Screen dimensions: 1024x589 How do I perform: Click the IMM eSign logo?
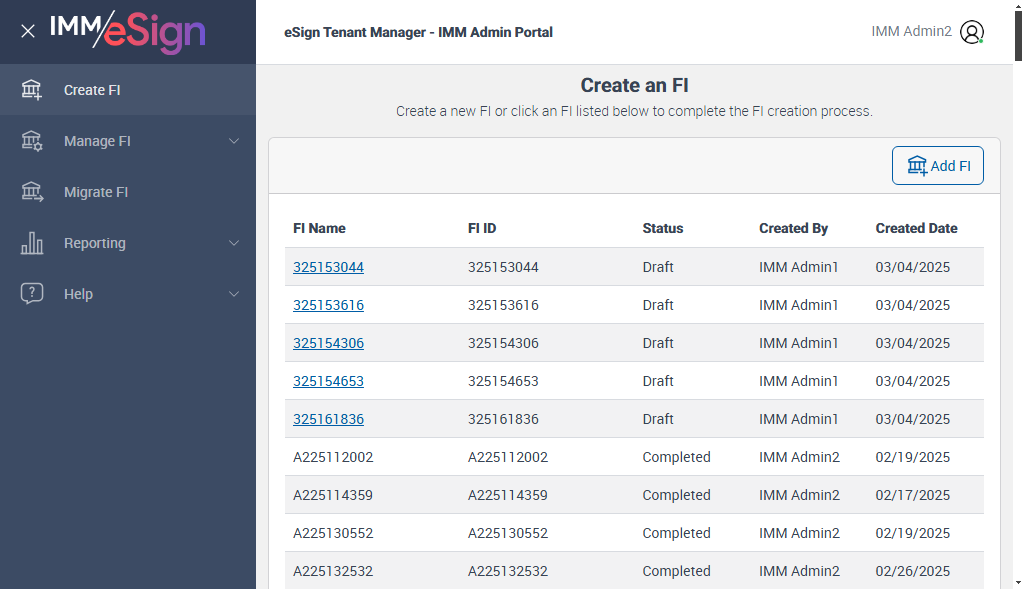127,31
